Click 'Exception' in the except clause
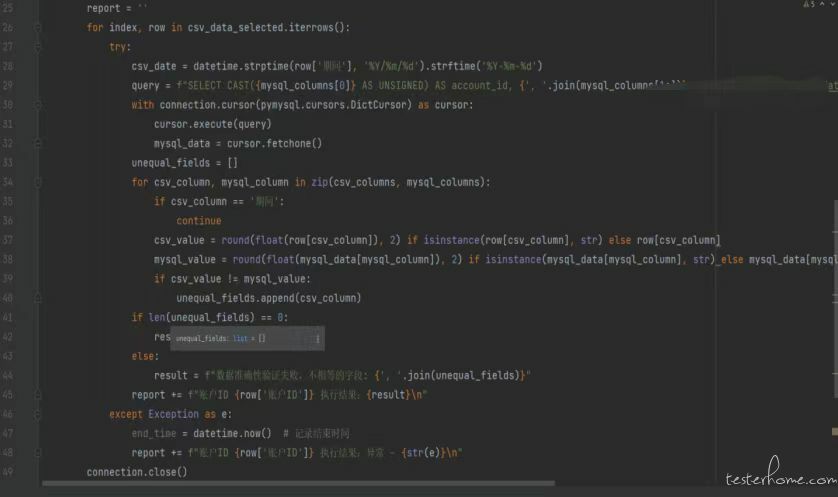Screen dimensions: 838x497 pos(174,414)
